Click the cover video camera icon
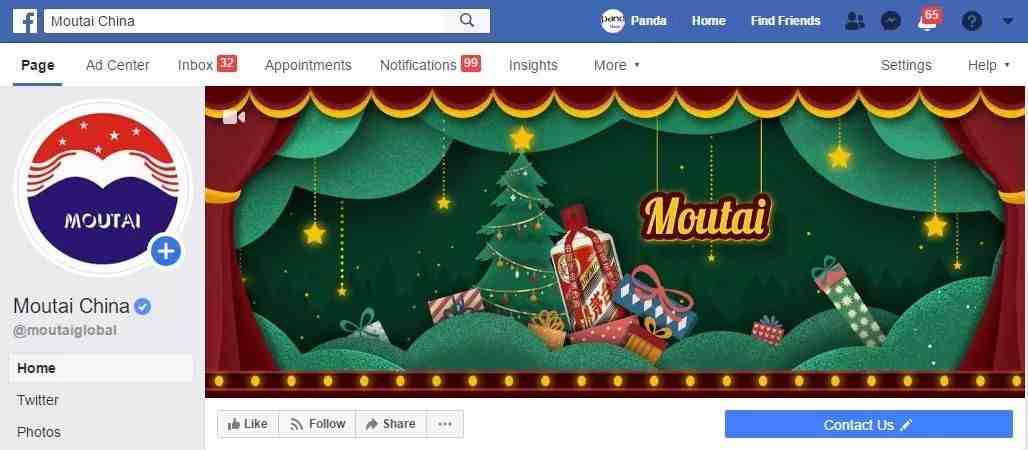1028x450 pixels. (x=233, y=117)
